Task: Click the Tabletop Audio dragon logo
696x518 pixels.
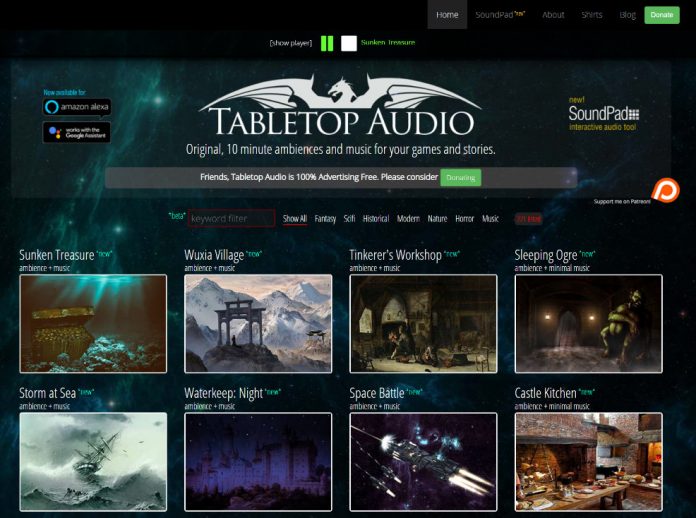Action: (340, 105)
